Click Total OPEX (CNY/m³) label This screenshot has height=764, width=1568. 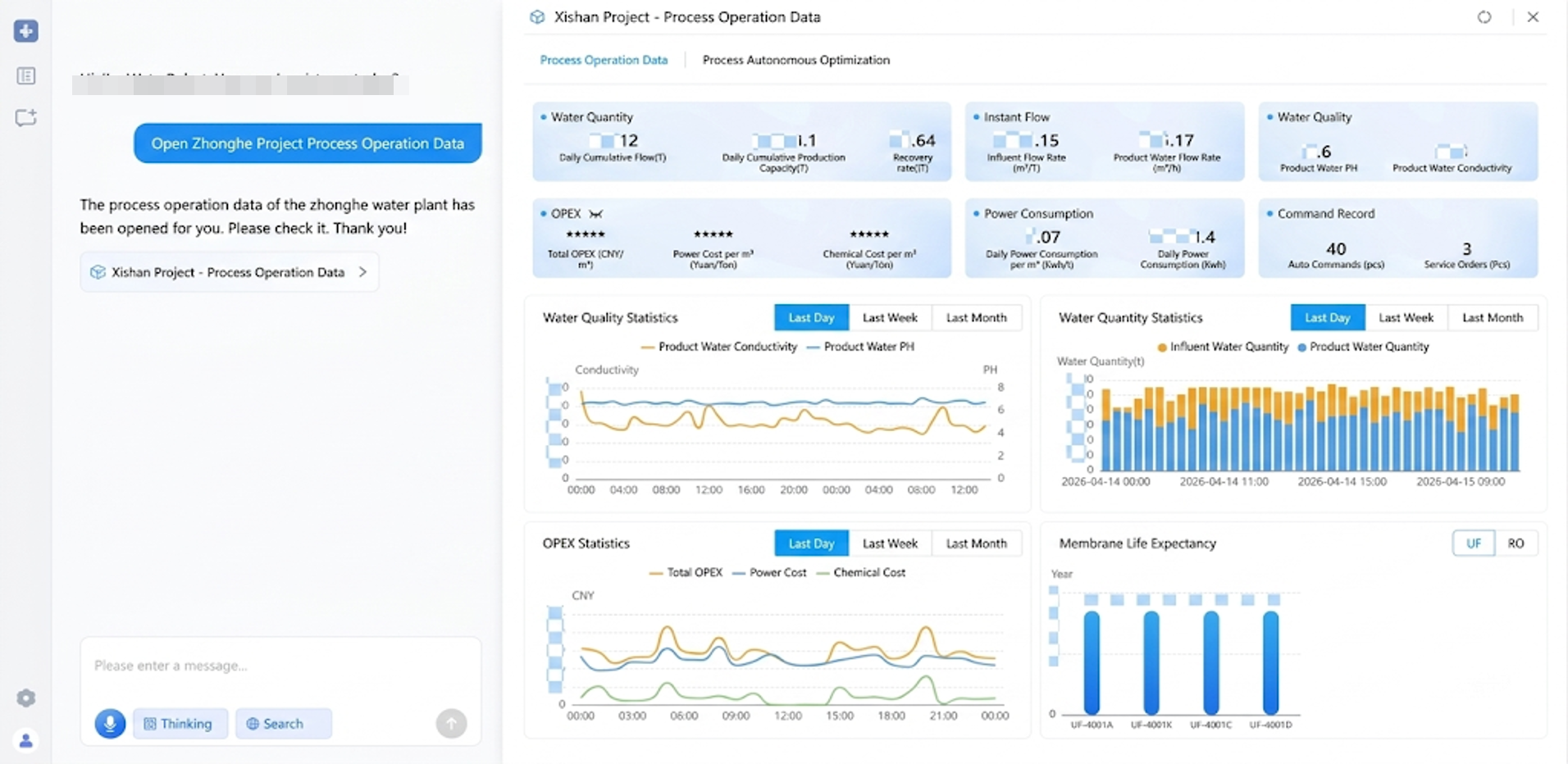(586, 259)
